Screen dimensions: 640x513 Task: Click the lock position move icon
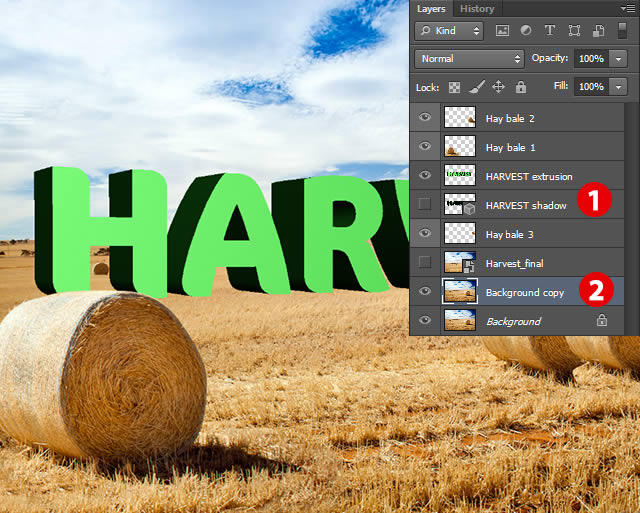pyautogui.click(x=498, y=87)
